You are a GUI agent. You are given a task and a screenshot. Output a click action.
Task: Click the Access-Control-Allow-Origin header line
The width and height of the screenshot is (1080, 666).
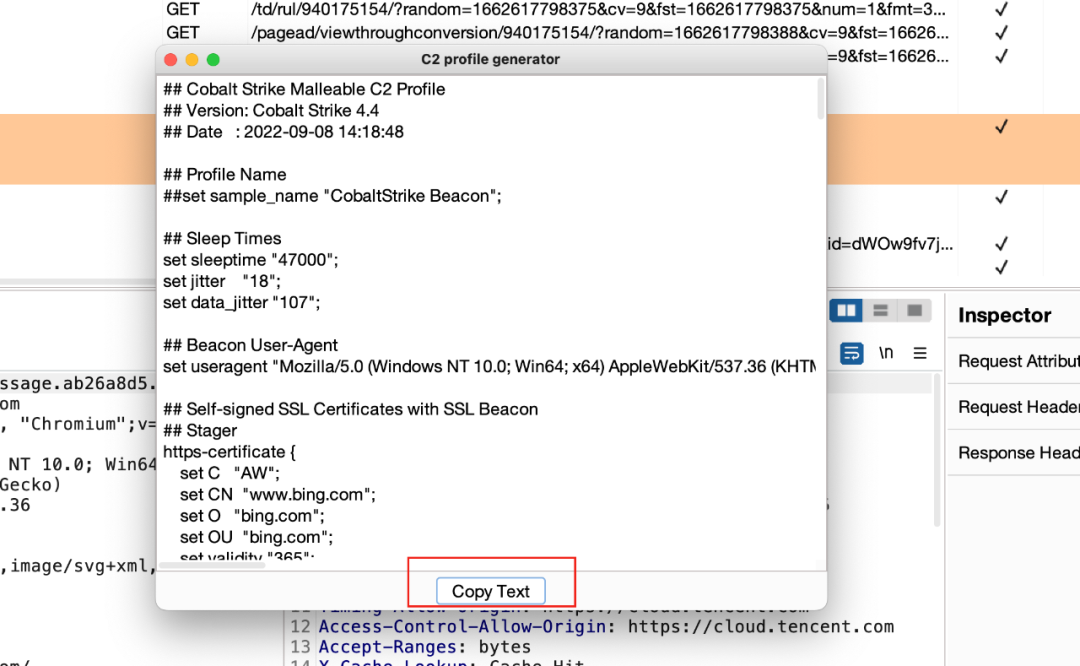pyautogui.click(x=606, y=627)
